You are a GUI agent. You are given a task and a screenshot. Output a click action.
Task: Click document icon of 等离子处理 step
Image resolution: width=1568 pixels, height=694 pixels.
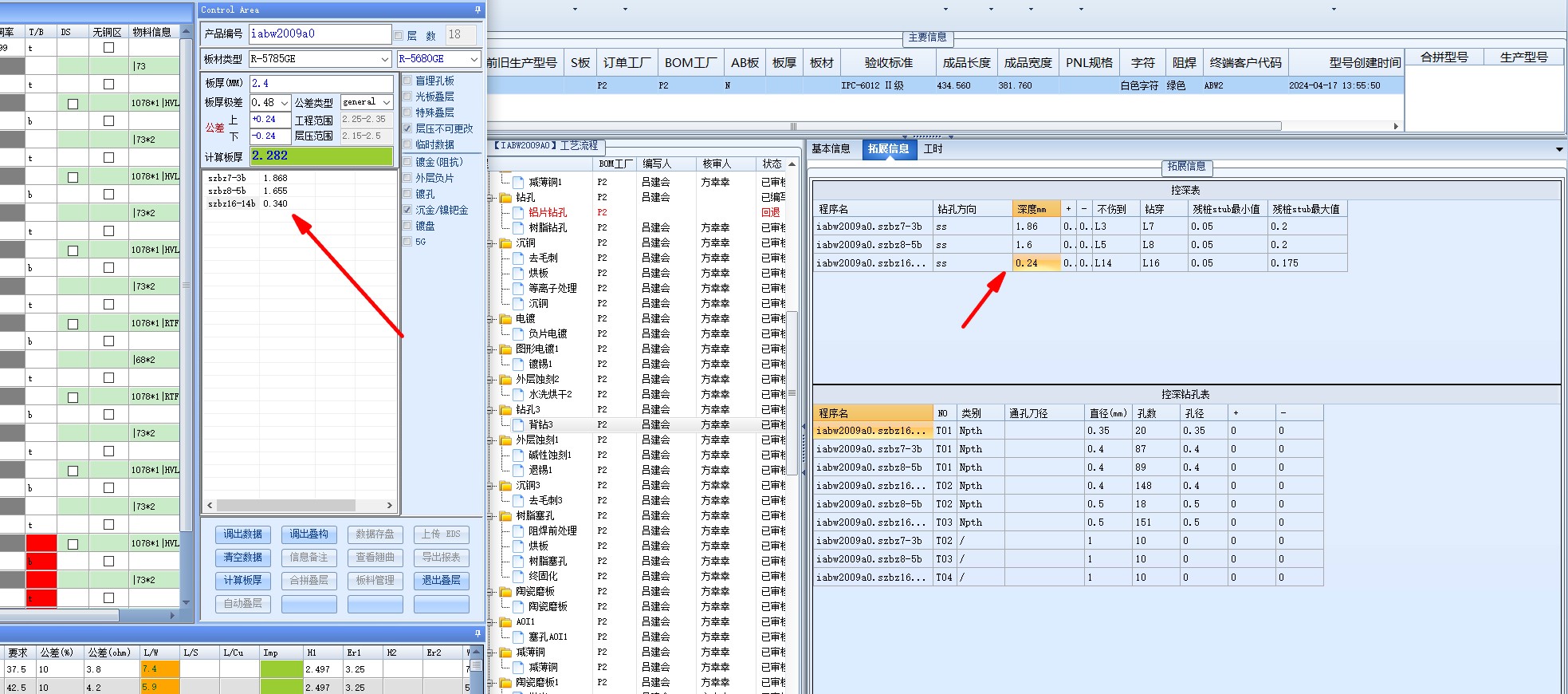[x=519, y=288]
